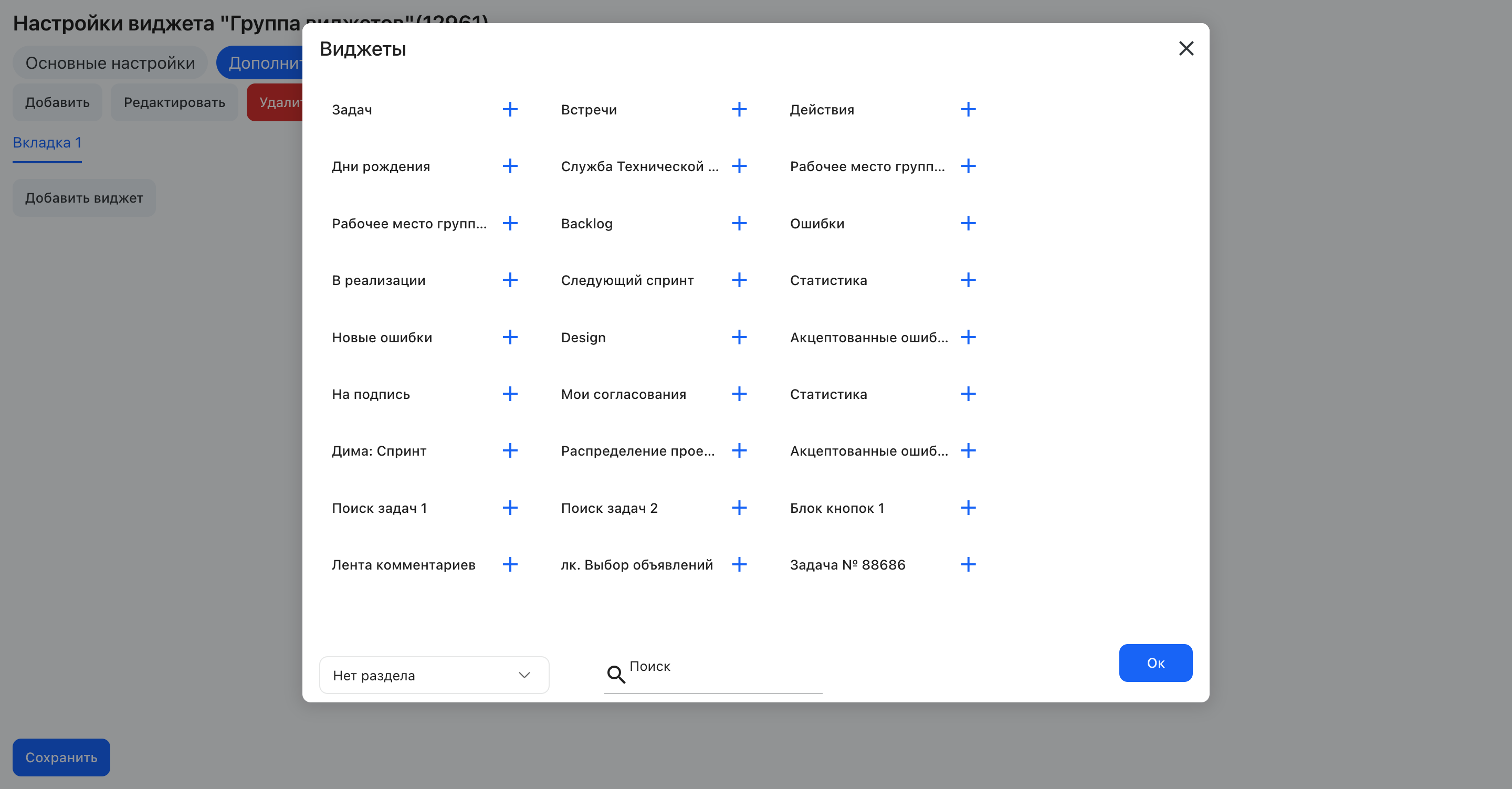Save settings with Сохранить button
Image resolution: width=1512 pixels, height=789 pixels.
61,758
